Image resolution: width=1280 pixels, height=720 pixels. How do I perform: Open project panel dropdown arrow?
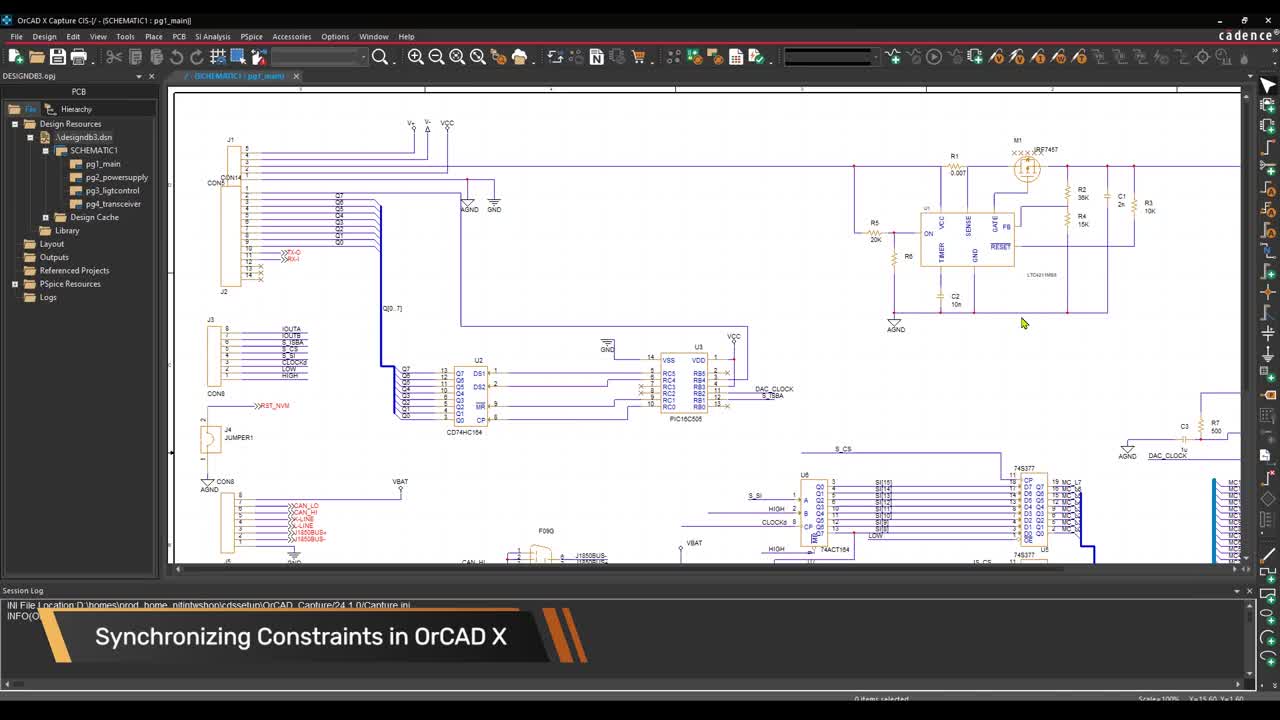pos(139,76)
